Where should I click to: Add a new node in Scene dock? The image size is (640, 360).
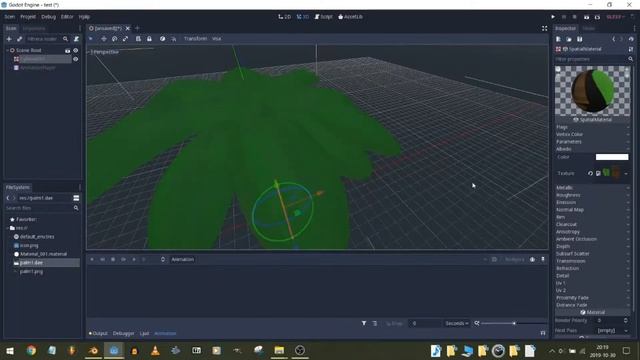pyautogui.click(x=9, y=39)
